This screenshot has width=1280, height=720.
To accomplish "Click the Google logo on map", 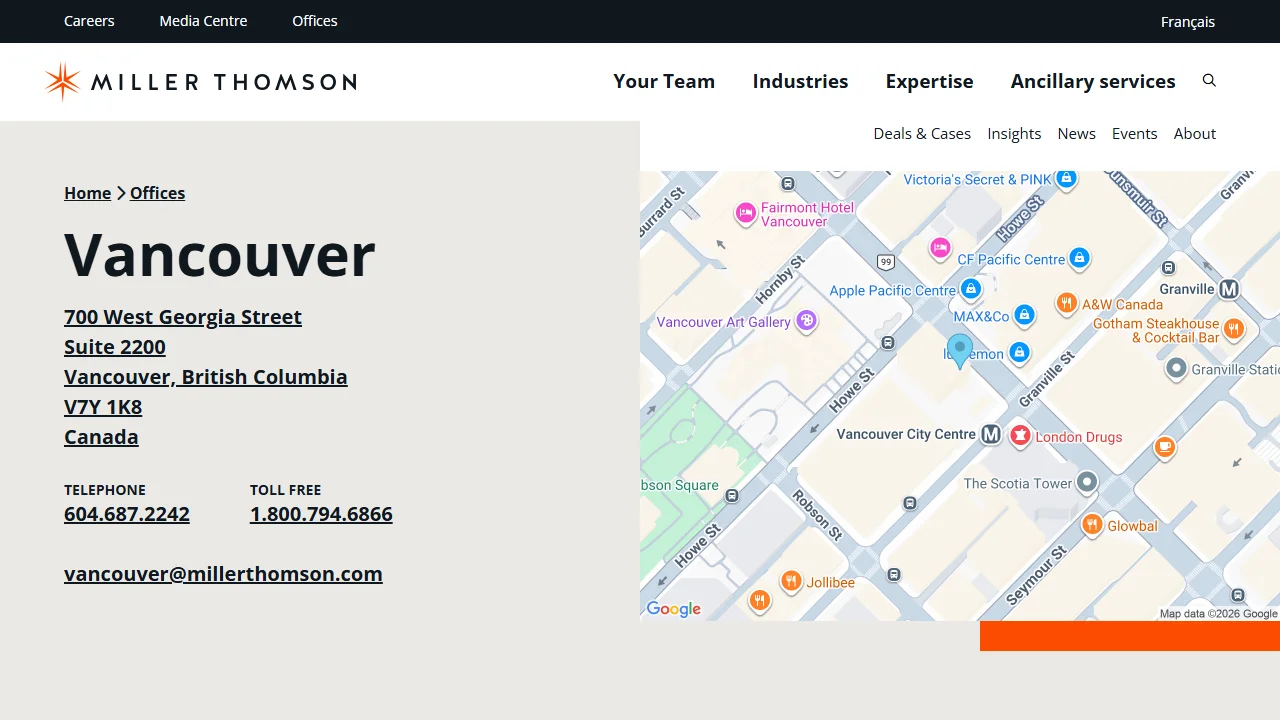I will [673, 609].
